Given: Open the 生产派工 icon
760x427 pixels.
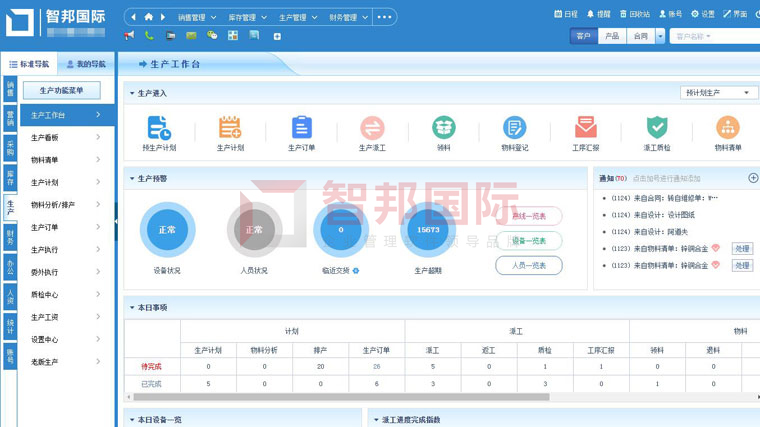Looking at the screenshot, I should 372,128.
